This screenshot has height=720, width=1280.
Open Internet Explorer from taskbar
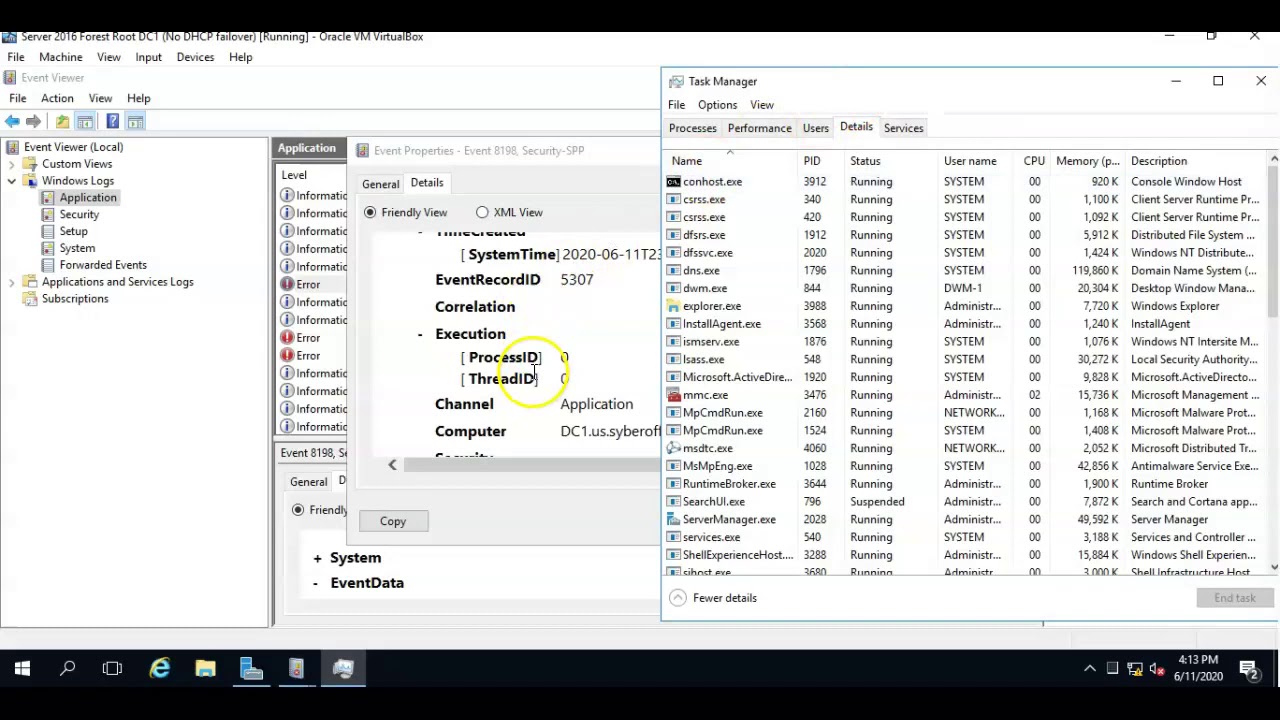pyautogui.click(x=160, y=668)
